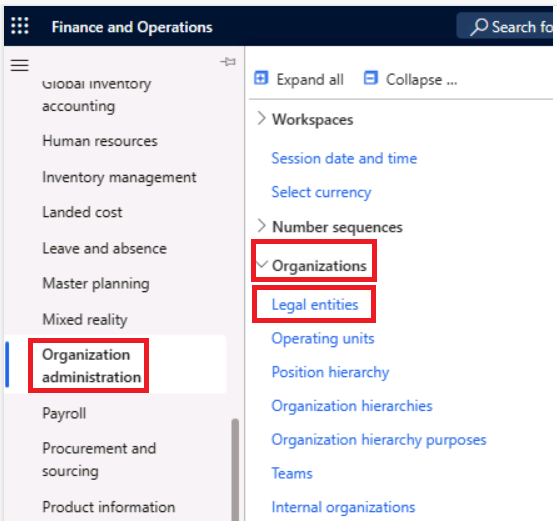The image size is (557, 521).
Task: Select Product information module
Action: (x=108, y=507)
